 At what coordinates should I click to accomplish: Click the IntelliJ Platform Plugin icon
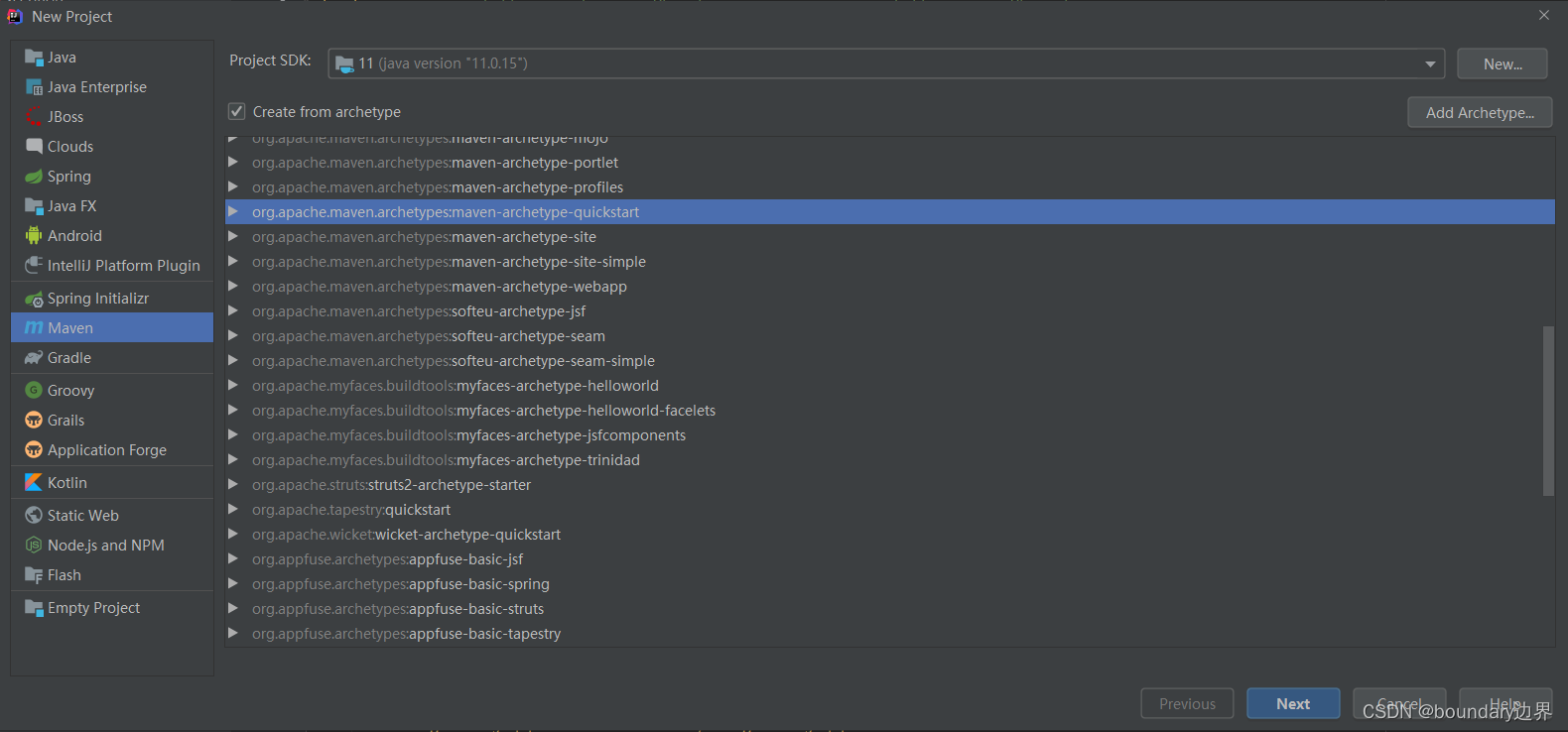coord(34,266)
